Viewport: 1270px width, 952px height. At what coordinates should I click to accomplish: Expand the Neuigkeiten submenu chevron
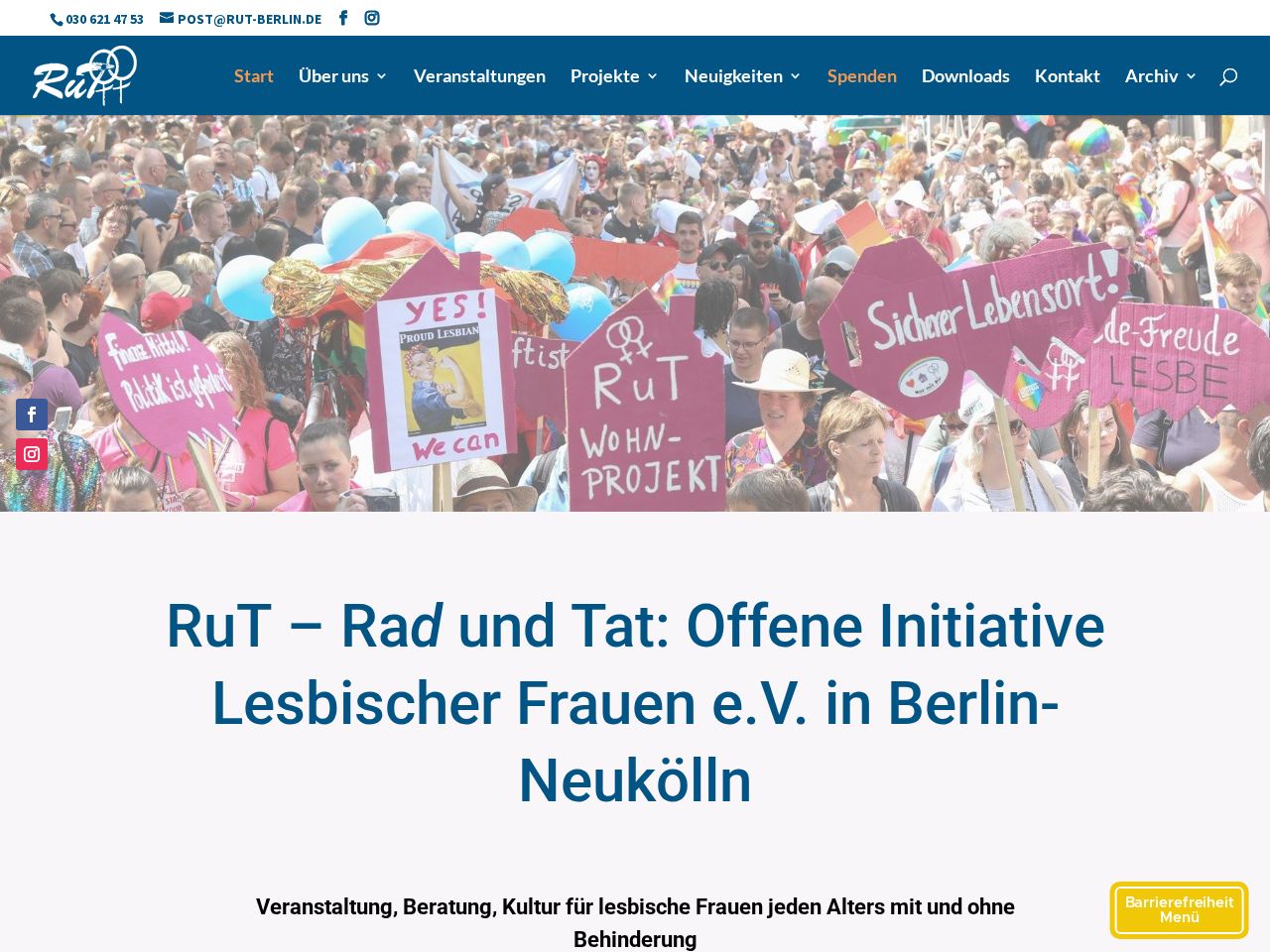click(x=795, y=76)
